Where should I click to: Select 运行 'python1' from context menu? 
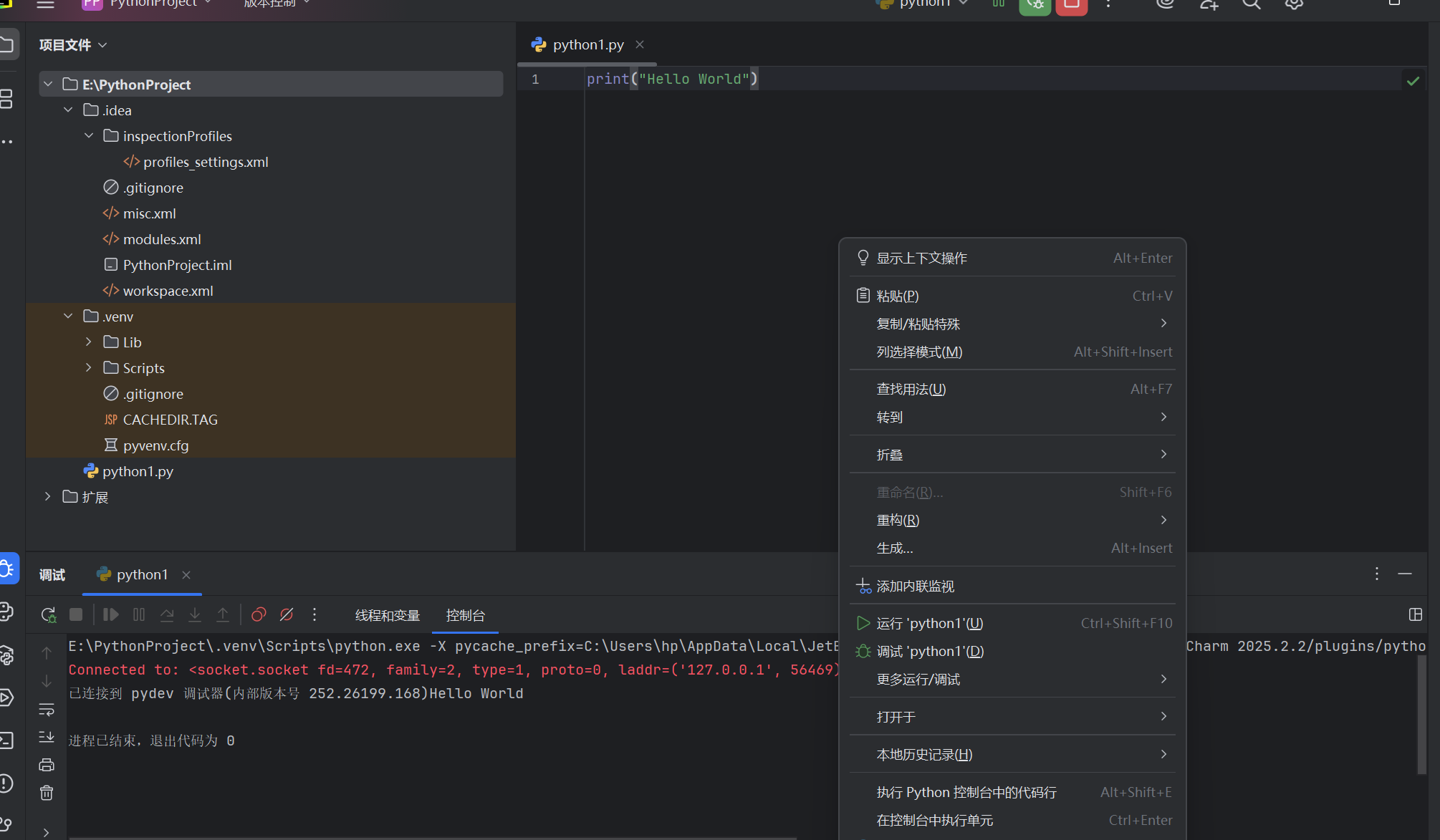pyautogui.click(x=929, y=623)
